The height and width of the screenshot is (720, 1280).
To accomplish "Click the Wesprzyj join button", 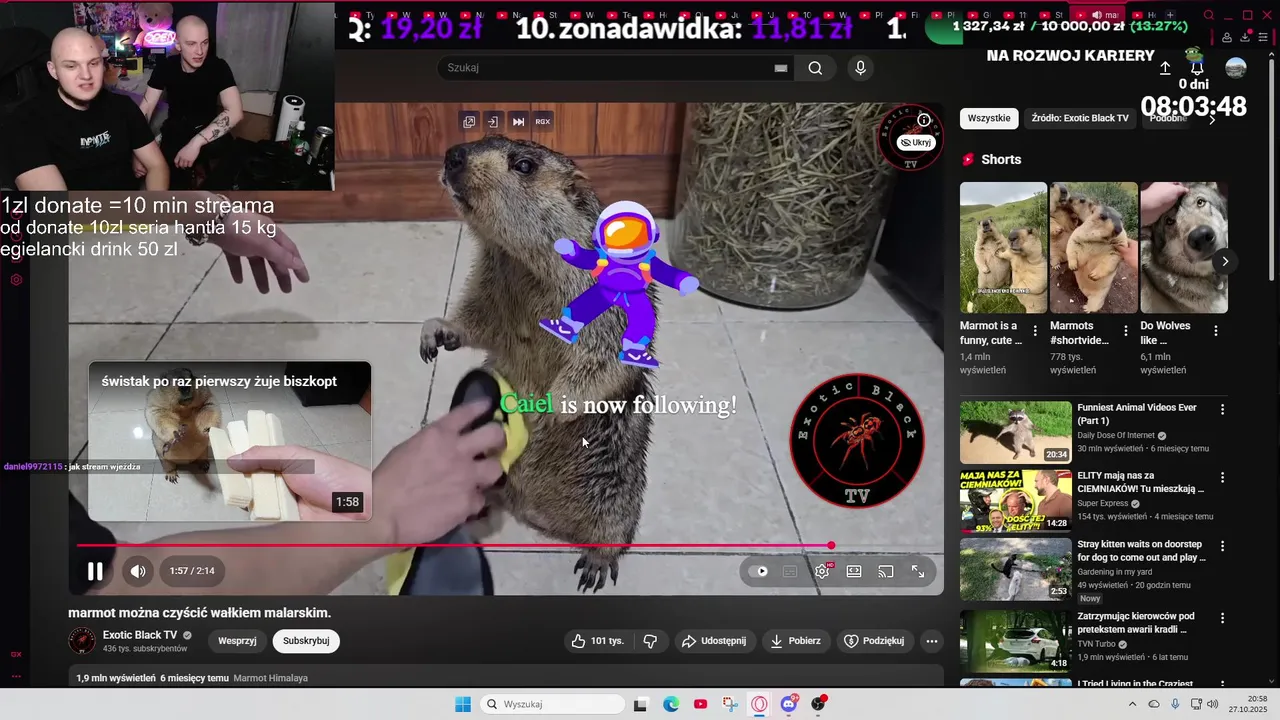I will [x=237, y=641].
